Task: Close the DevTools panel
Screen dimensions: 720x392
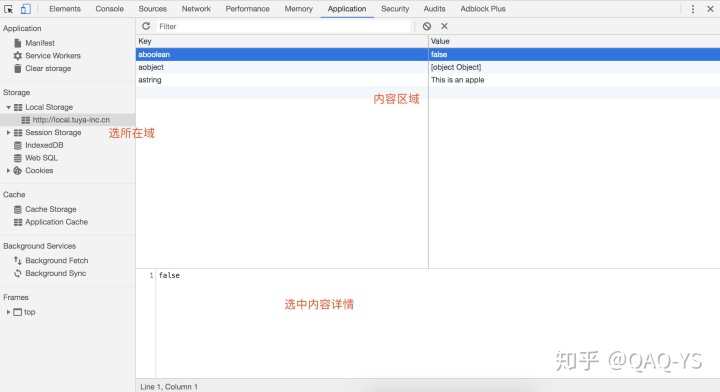Action: click(x=710, y=9)
